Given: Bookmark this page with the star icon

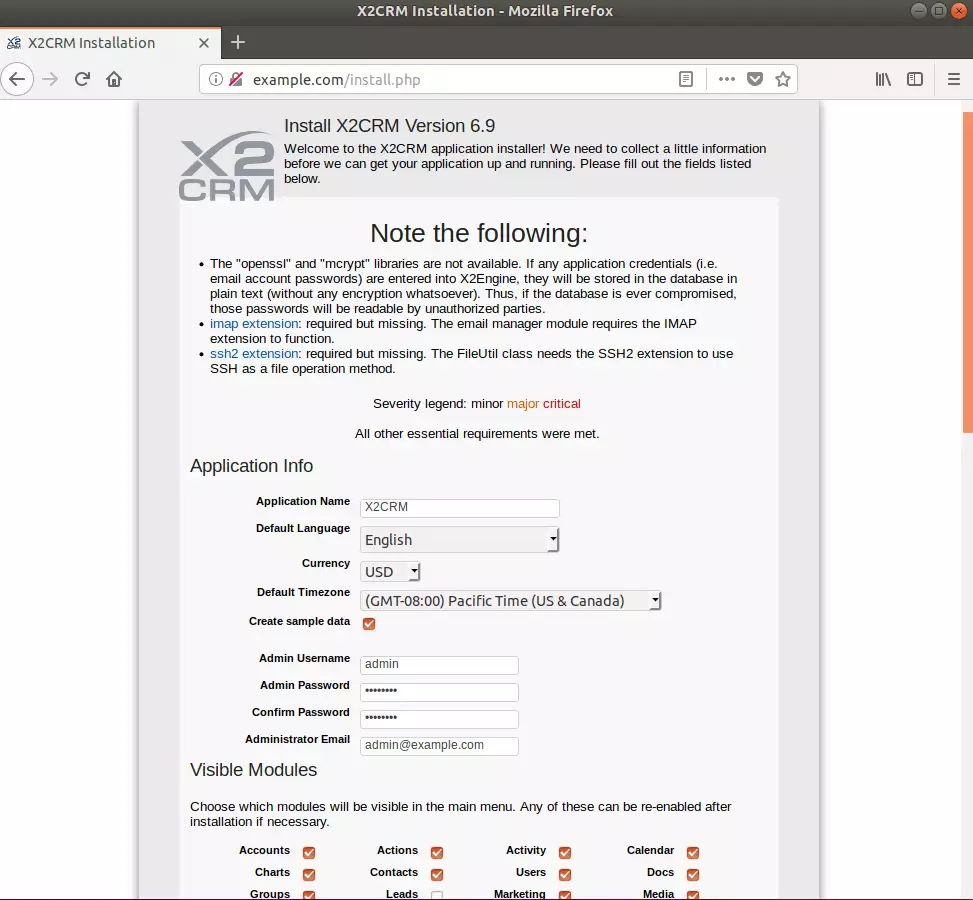Looking at the screenshot, I should [783, 79].
